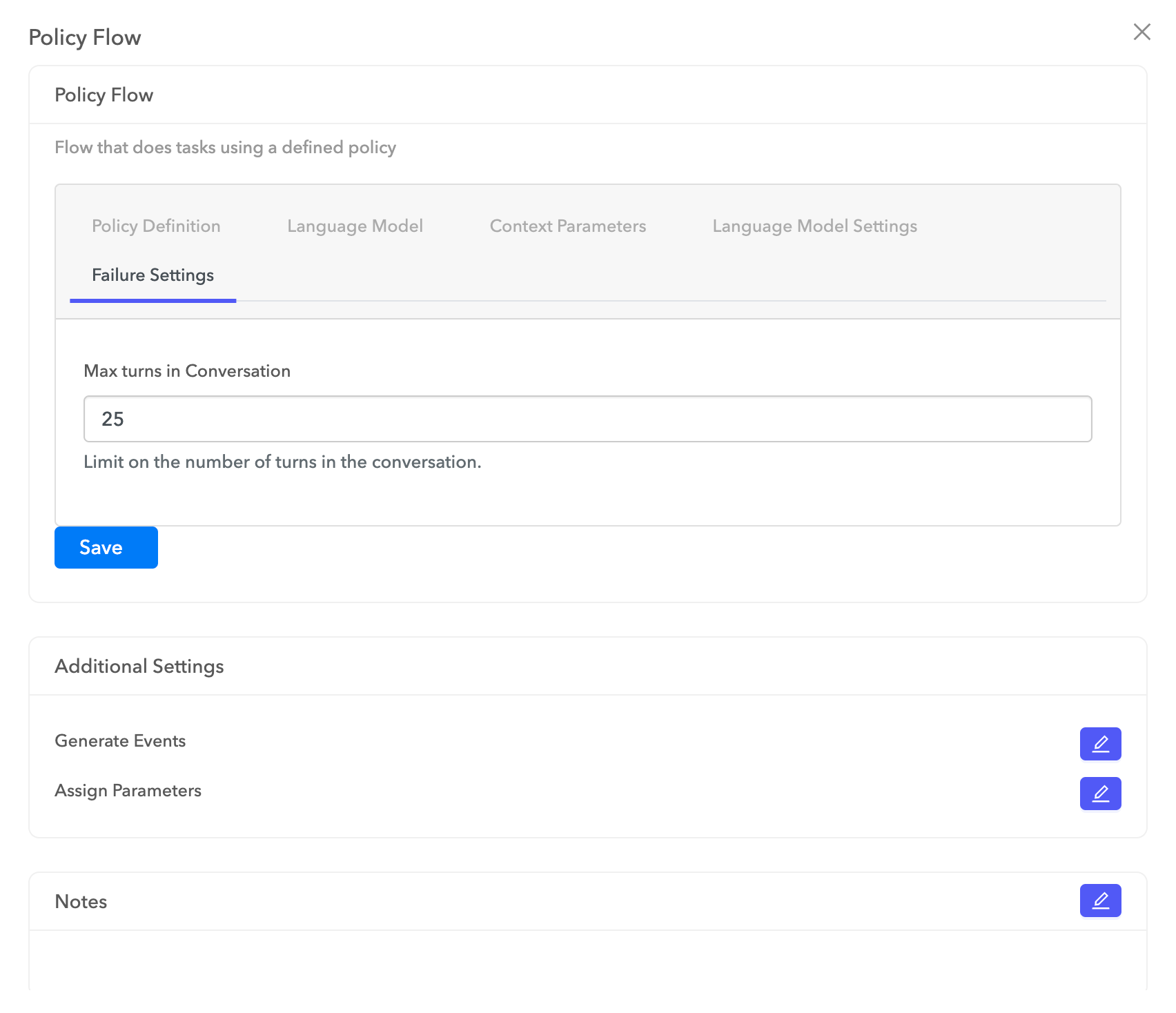
Task: Open the Notes editor pencil icon
Action: point(1100,901)
